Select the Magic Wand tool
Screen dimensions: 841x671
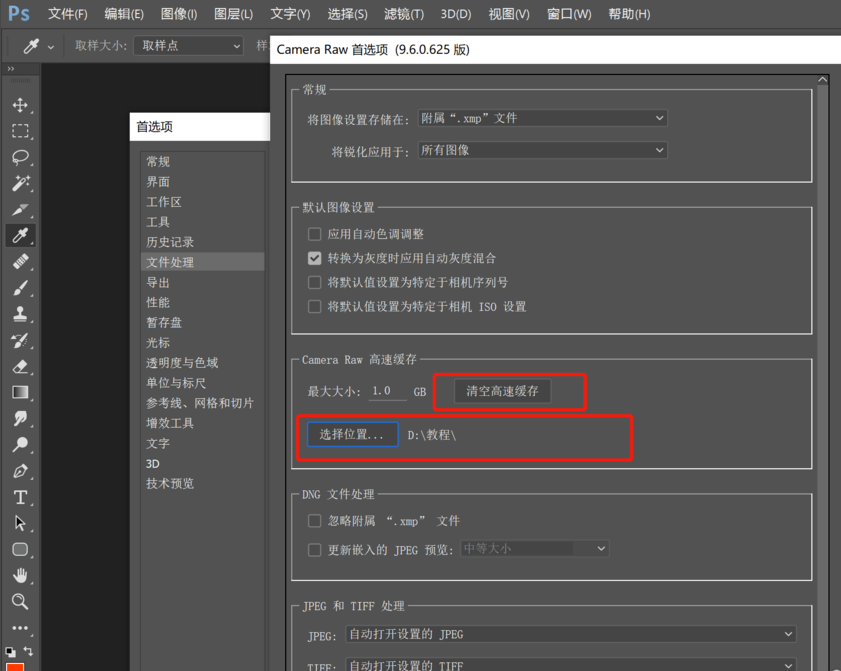[20, 183]
